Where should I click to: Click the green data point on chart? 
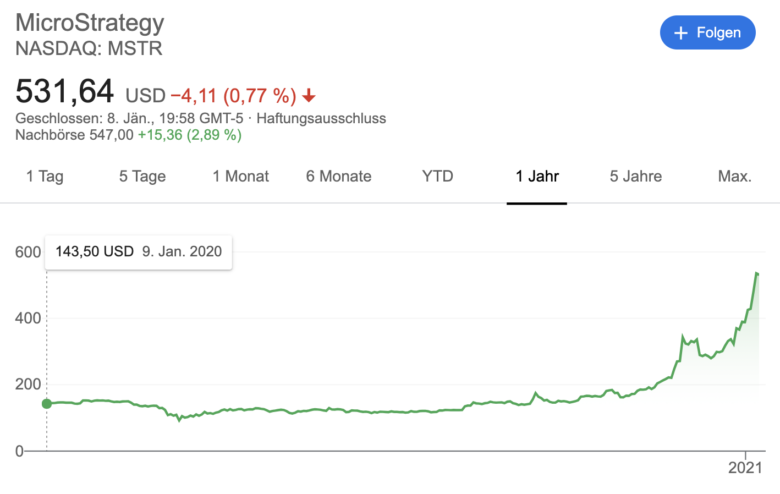(47, 403)
